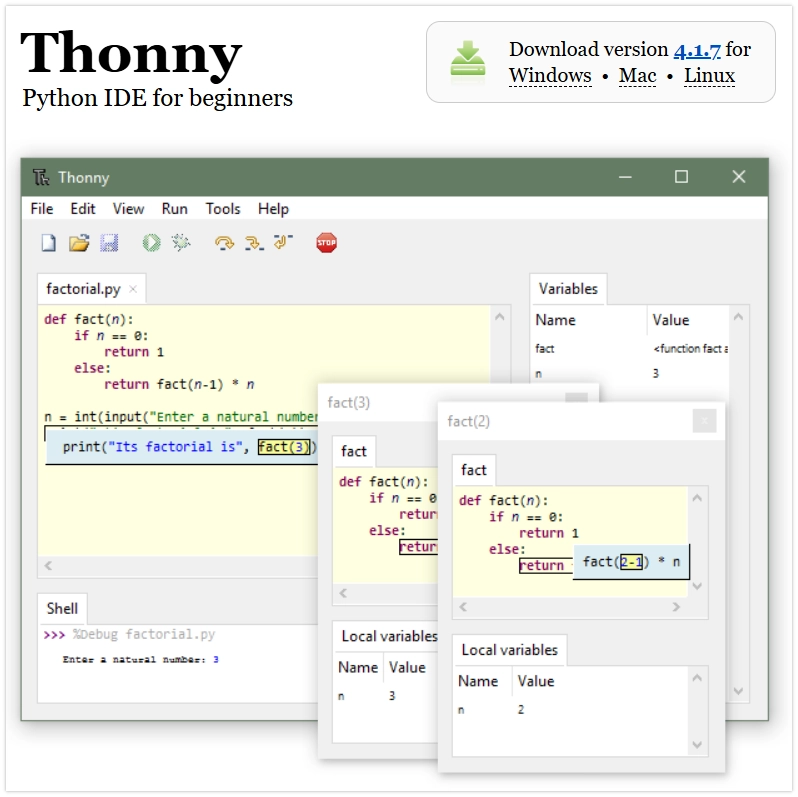This screenshot has width=798, height=797.
Task: Click the Step over debug icon
Action: (x=224, y=243)
